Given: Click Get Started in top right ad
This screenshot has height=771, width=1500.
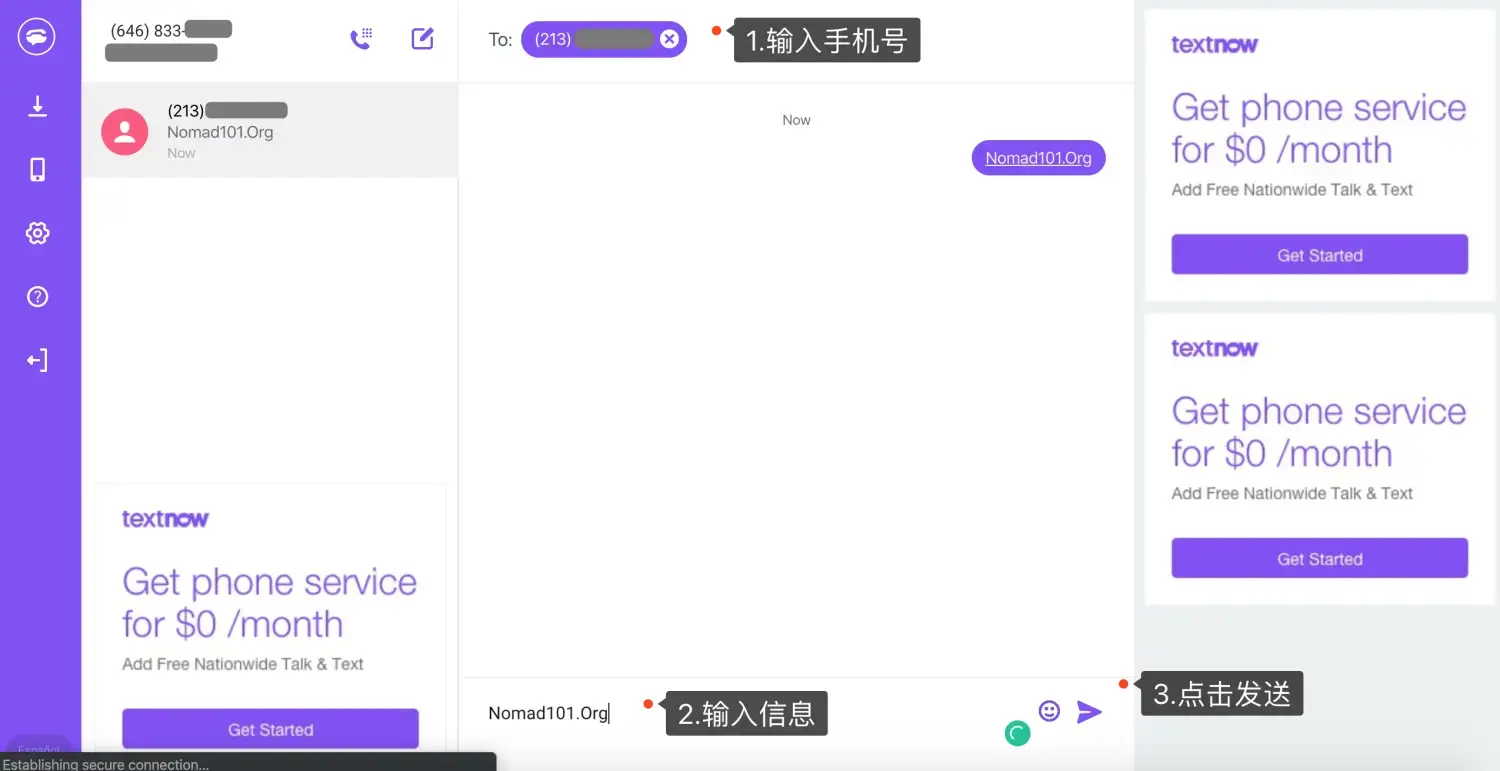Looking at the screenshot, I should pyautogui.click(x=1319, y=255).
